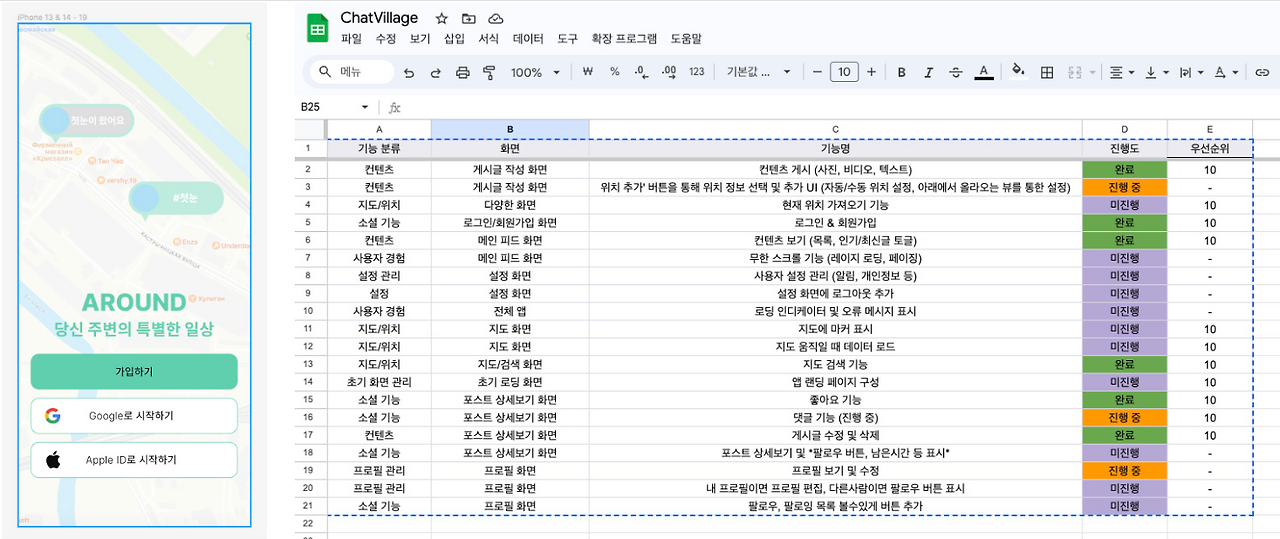Open the text rotation dropdown
This screenshot has width=1280, height=539.
coord(1225,72)
